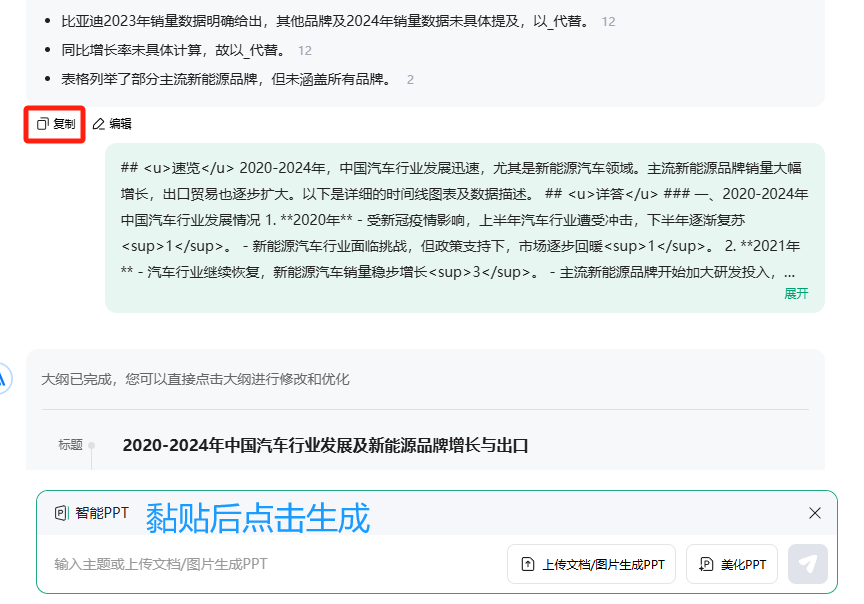Image resolution: width=864 pixels, height=604 pixels.
Task: Click the paper-plane send button
Action: 808,564
